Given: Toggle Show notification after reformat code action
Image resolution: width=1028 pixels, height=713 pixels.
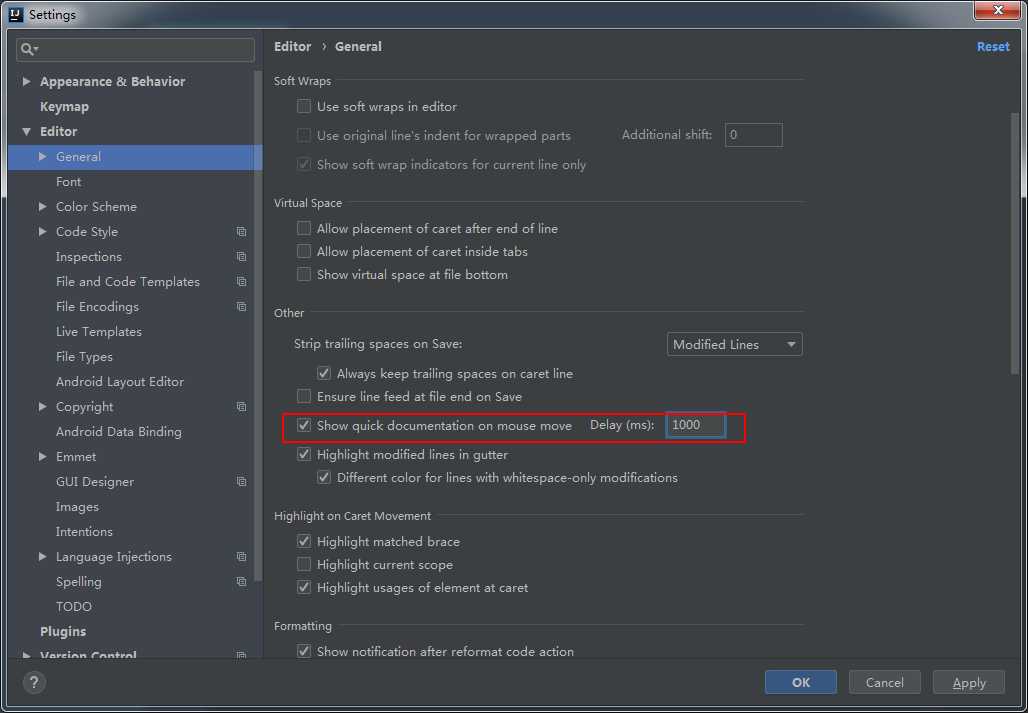Looking at the screenshot, I should (304, 652).
